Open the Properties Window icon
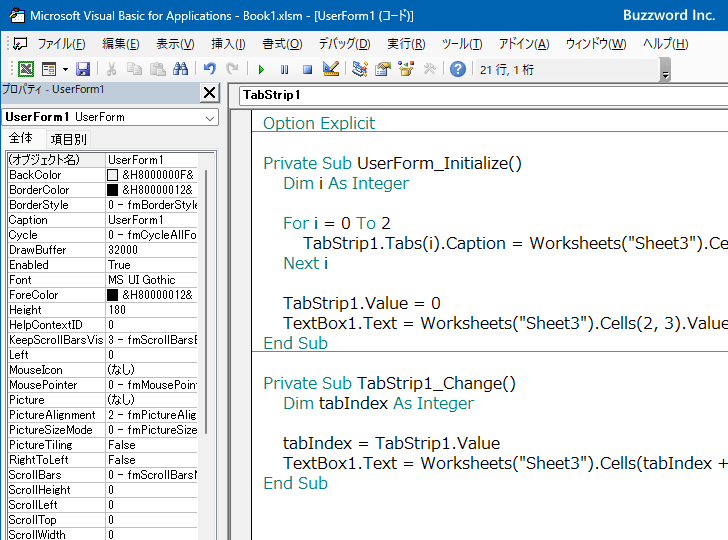Viewport: 728px width, 540px height. coord(383,70)
